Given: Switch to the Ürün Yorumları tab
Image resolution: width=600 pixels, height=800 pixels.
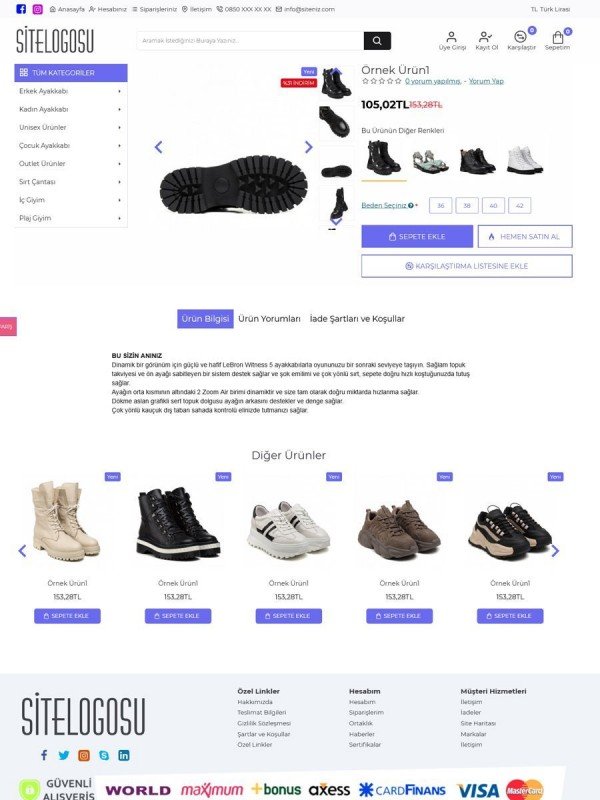Looking at the screenshot, I should pos(269,319).
